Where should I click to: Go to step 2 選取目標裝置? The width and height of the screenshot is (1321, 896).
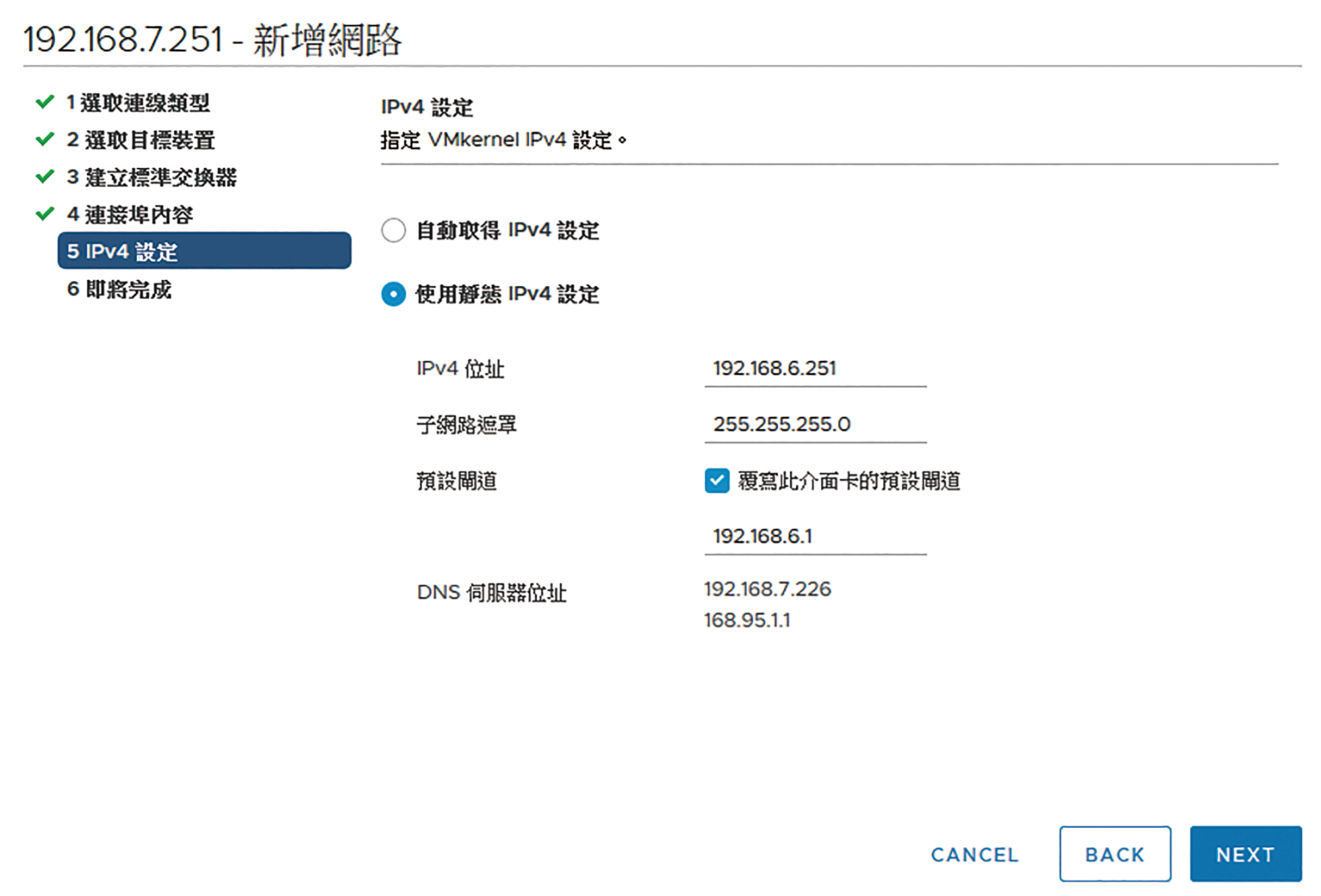coord(140,140)
